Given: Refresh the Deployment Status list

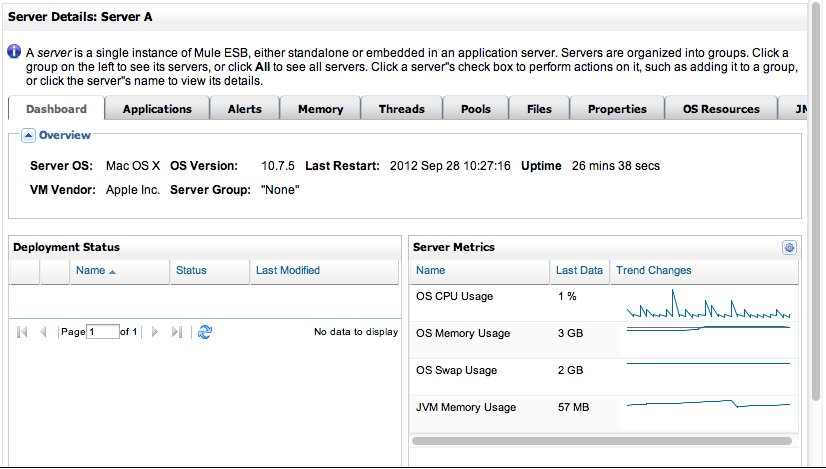Looking at the screenshot, I should [205, 332].
